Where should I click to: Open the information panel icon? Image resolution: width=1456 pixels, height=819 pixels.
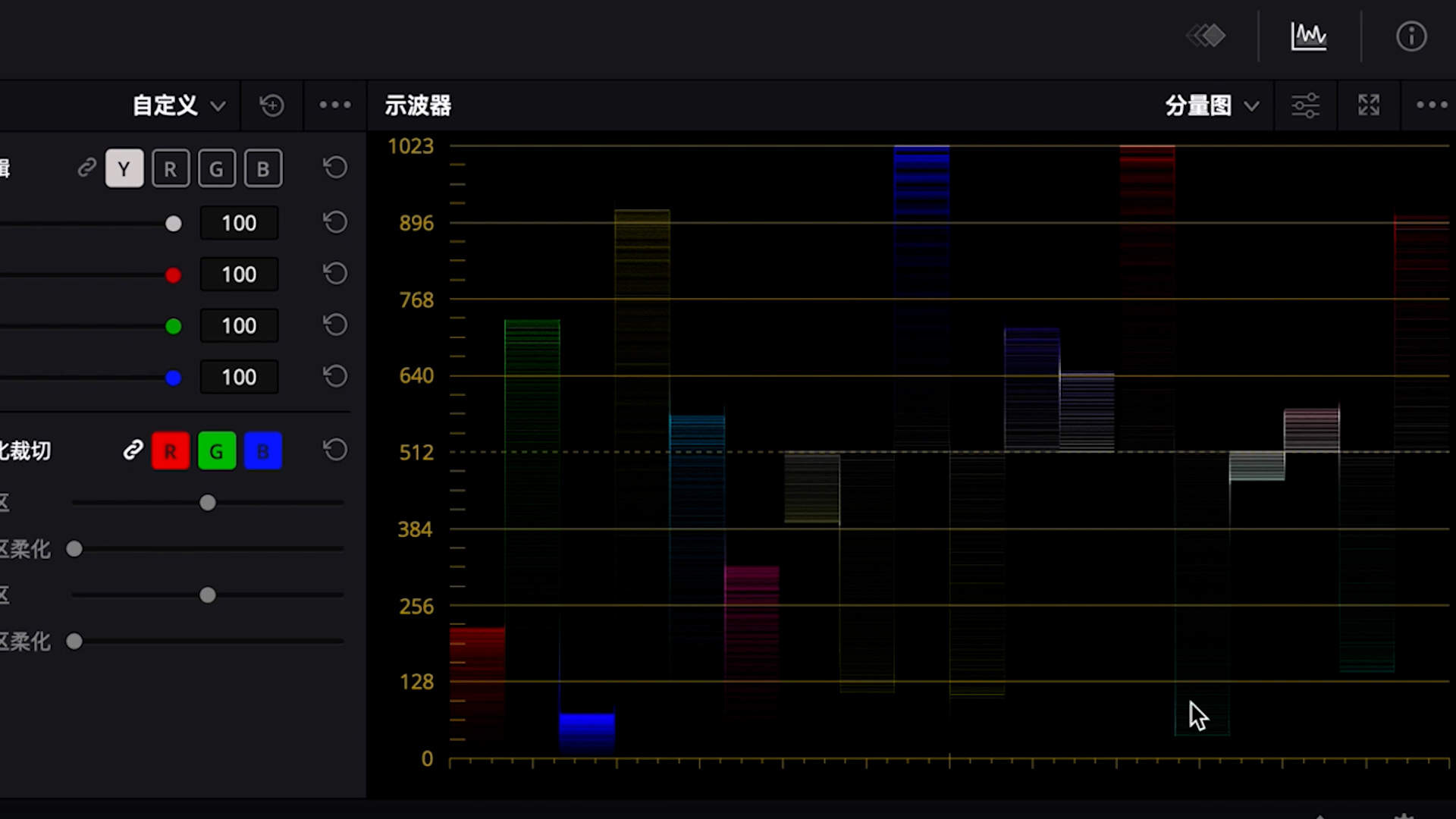pos(1410,36)
